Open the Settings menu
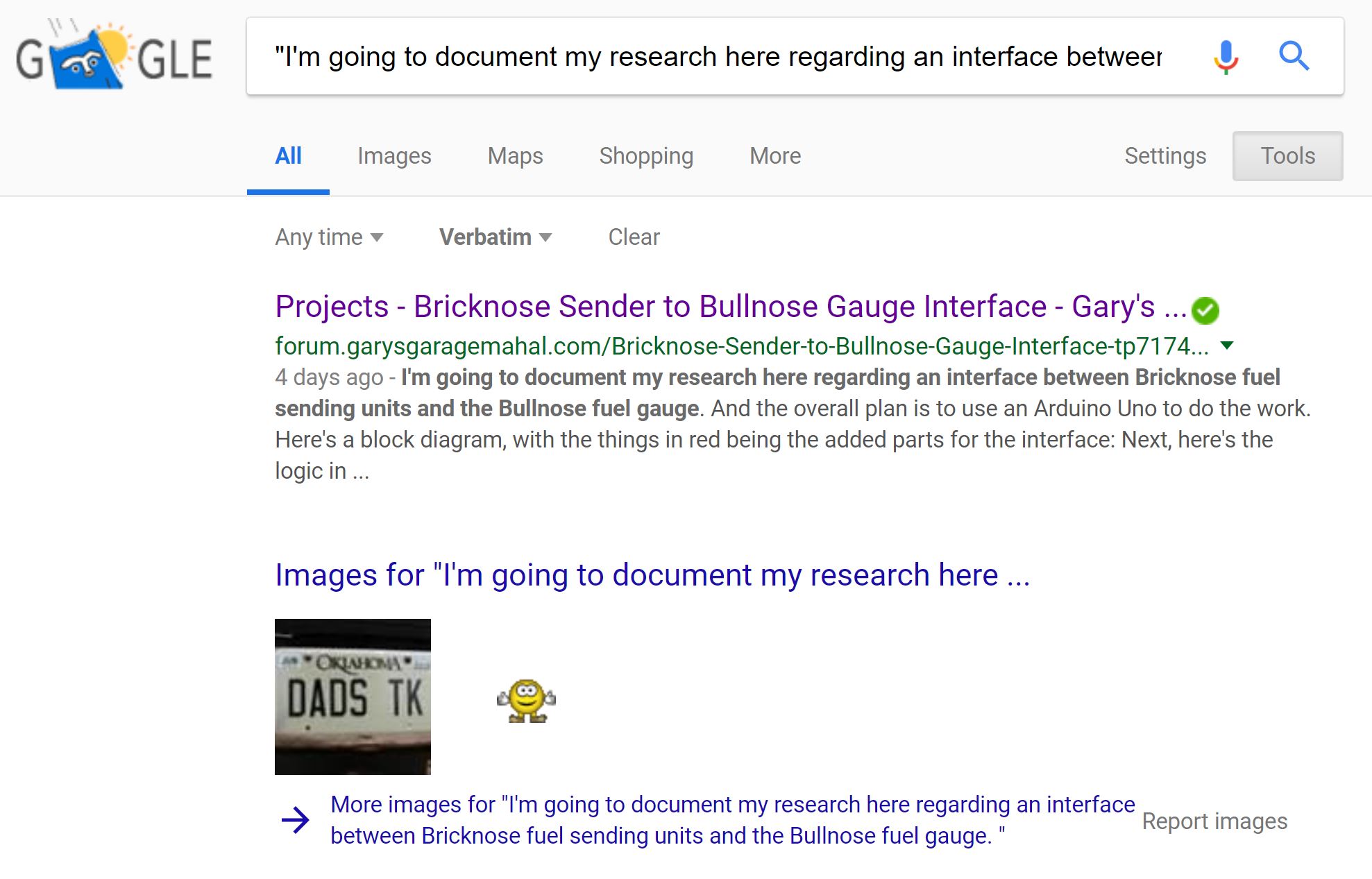Image resolution: width=1372 pixels, height=879 pixels. pyautogui.click(x=1165, y=156)
